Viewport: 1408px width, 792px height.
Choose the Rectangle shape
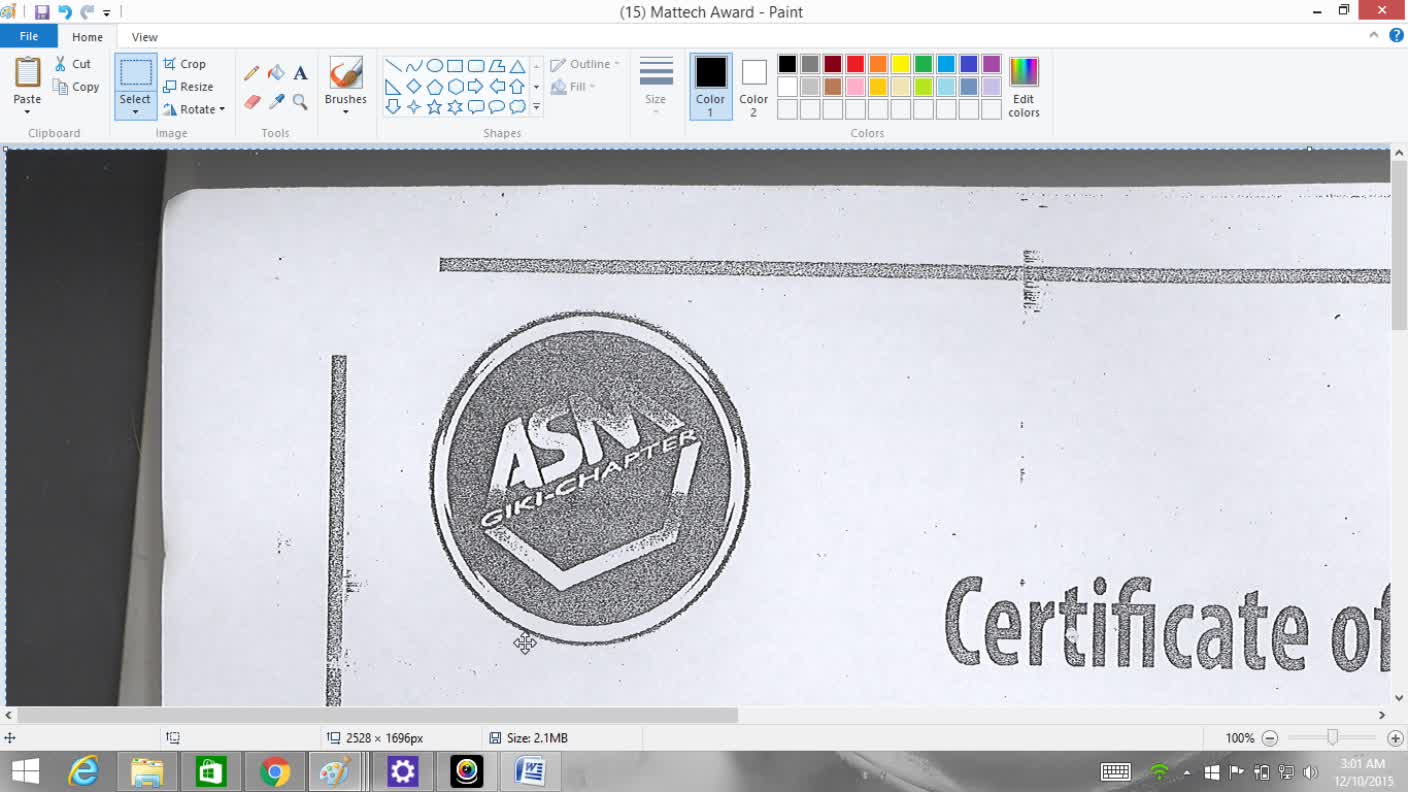coord(455,66)
